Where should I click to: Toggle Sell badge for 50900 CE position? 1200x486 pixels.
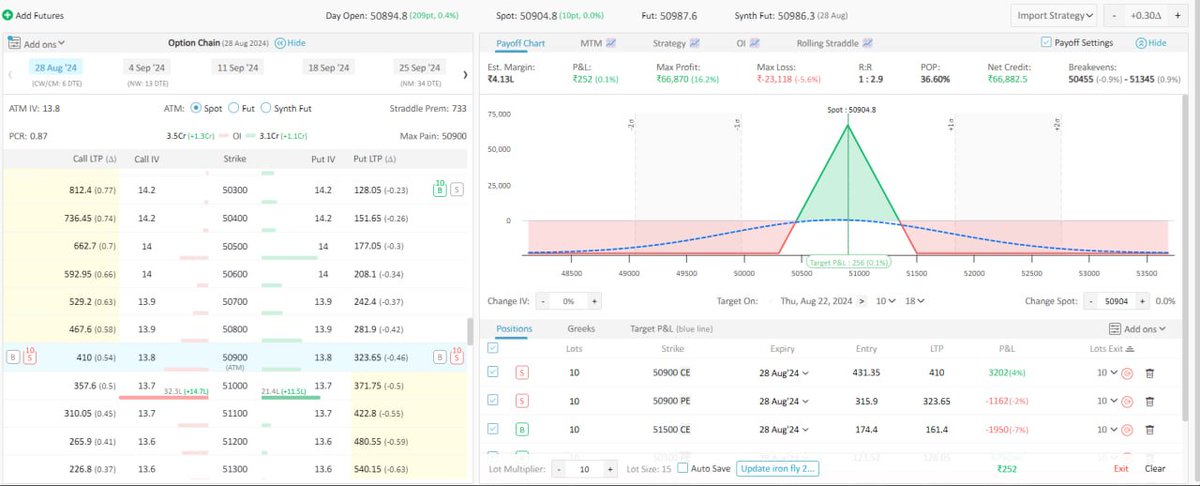click(522, 373)
